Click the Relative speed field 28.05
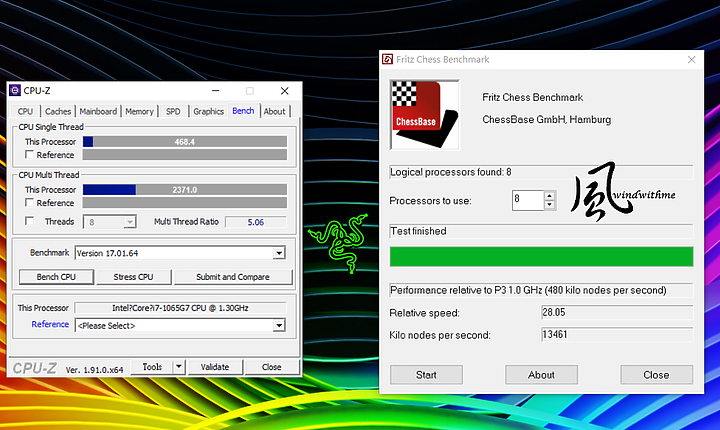 pos(617,312)
